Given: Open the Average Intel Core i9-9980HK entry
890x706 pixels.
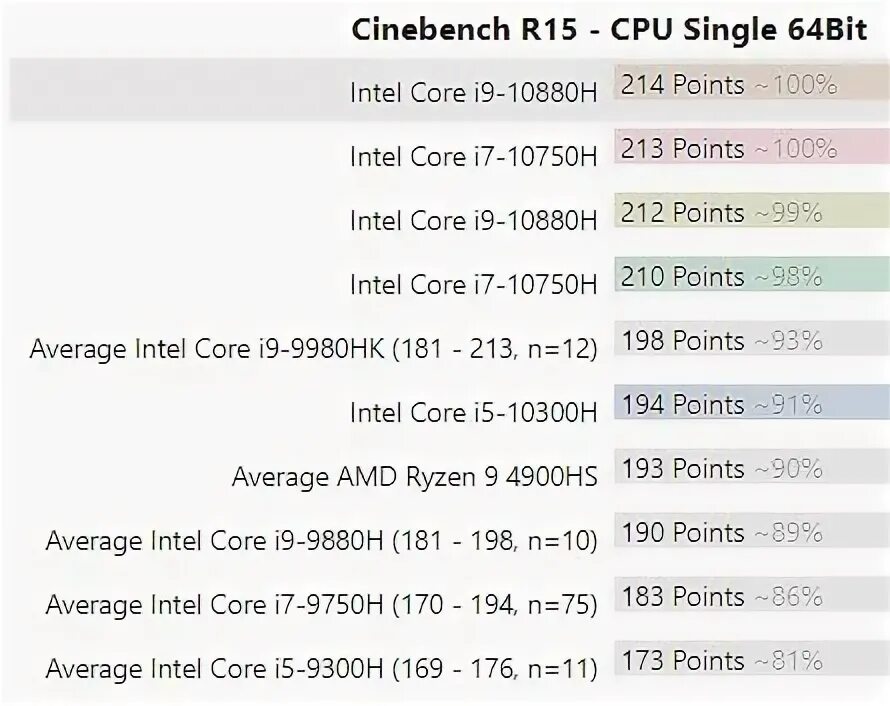Looking at the screenshot, I should tap(313, 349).
